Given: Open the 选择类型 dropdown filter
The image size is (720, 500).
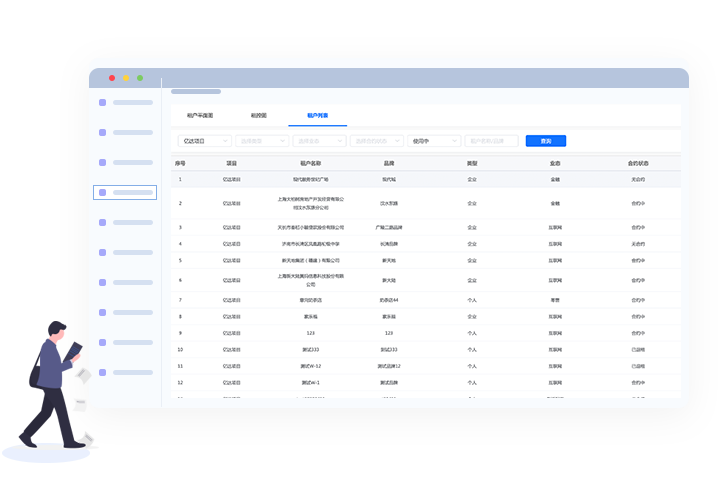Looking at the screenshot, I should [262, 141].
